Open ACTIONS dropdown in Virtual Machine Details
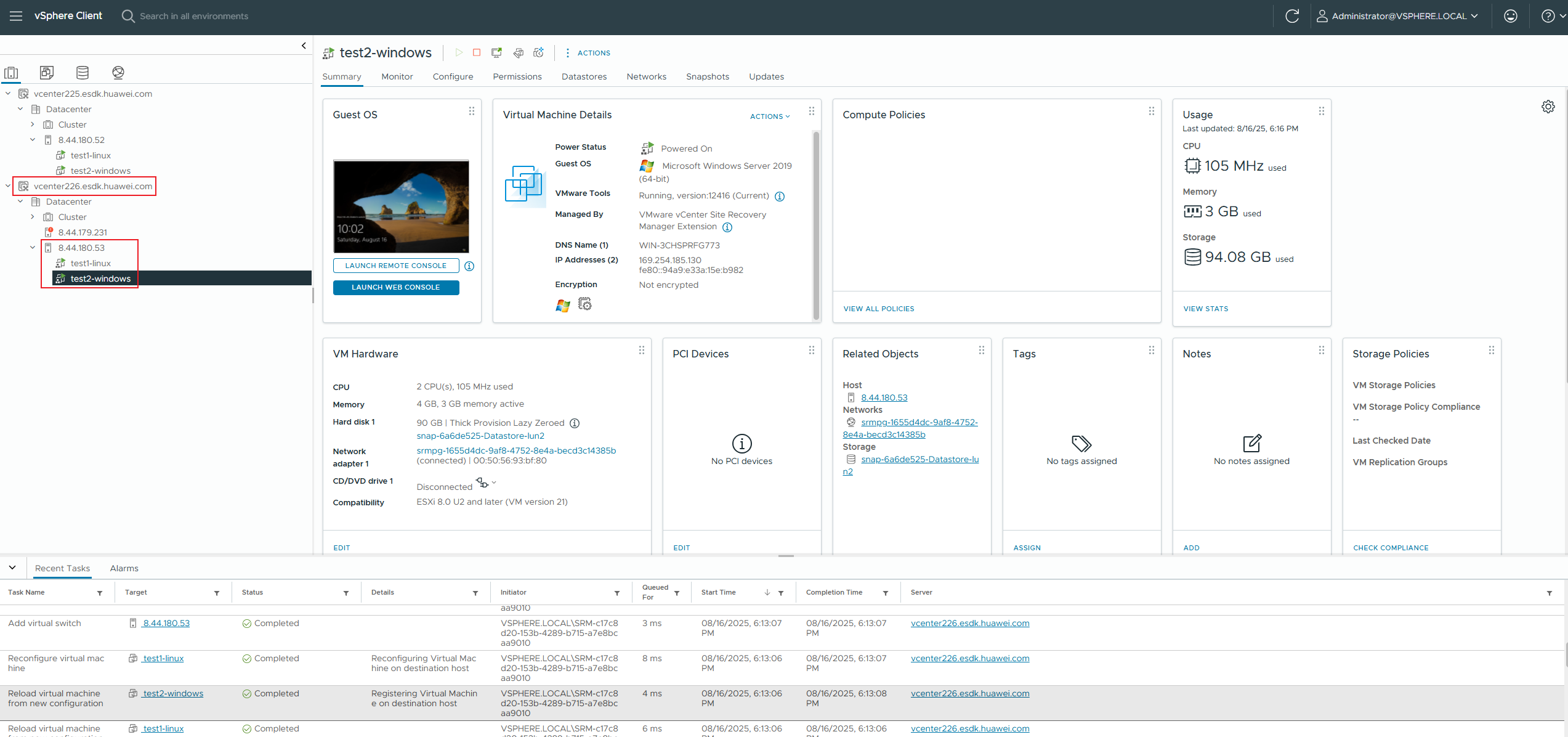 tap(770, 116)
